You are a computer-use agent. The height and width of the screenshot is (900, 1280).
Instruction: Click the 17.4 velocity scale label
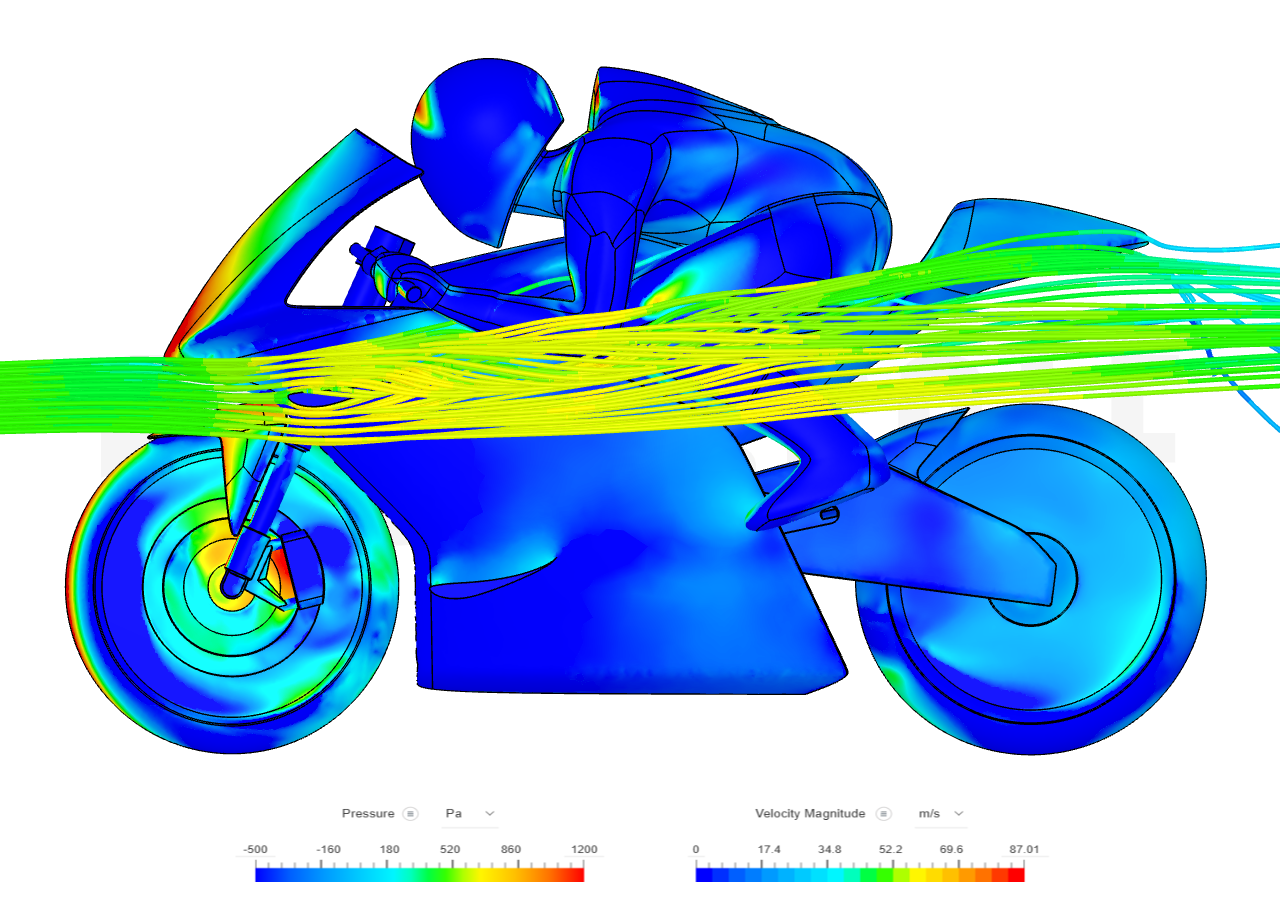coord(769,849)
